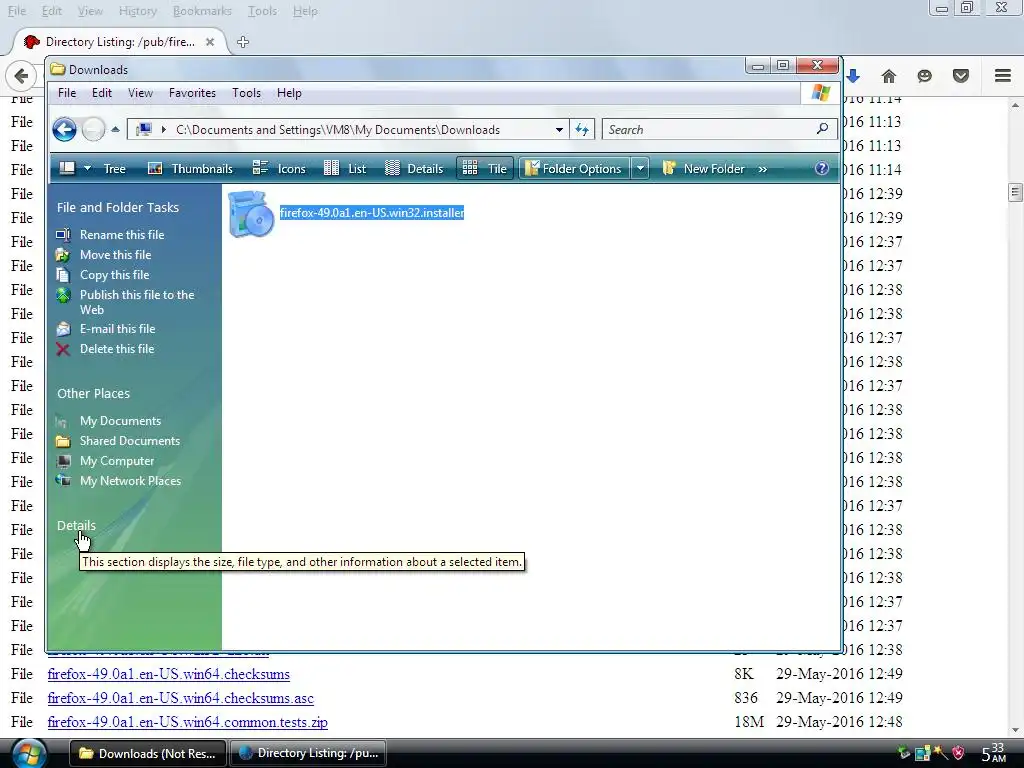Go to Shared Documents
The width and height of the screenshot is (1024, 768).
129,441
